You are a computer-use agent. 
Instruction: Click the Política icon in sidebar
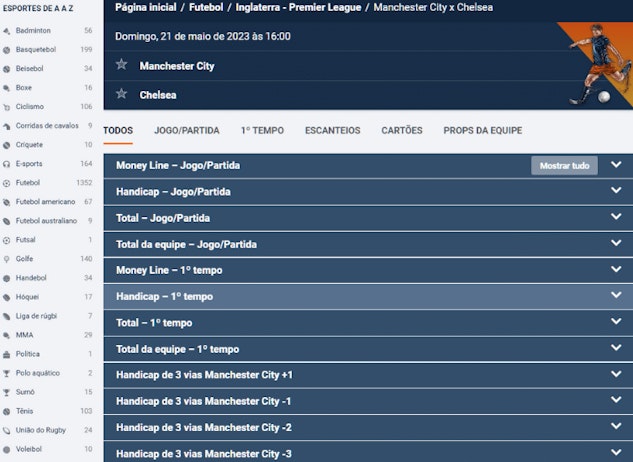(x=7, y=354)
